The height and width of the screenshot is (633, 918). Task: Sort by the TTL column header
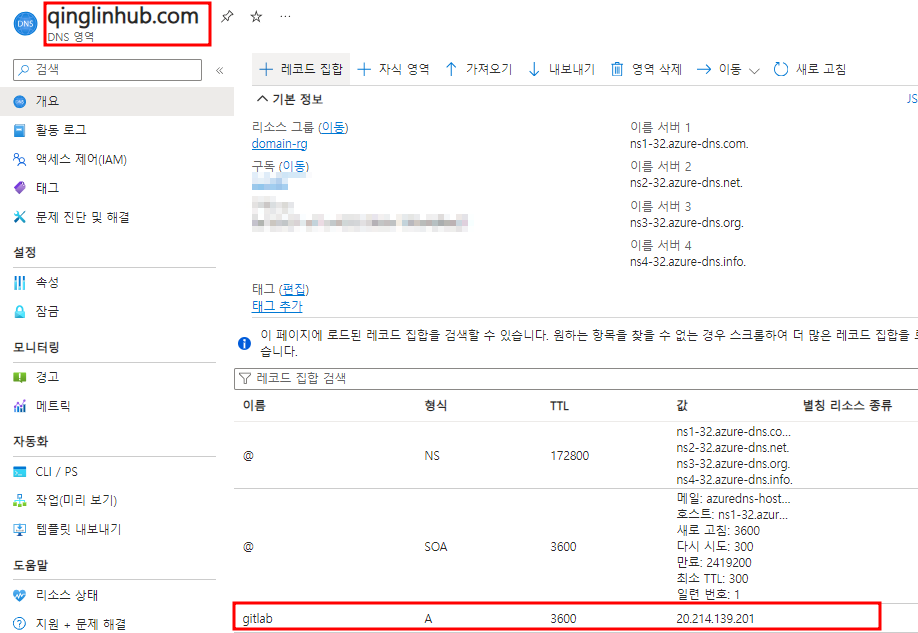point(559,406)
